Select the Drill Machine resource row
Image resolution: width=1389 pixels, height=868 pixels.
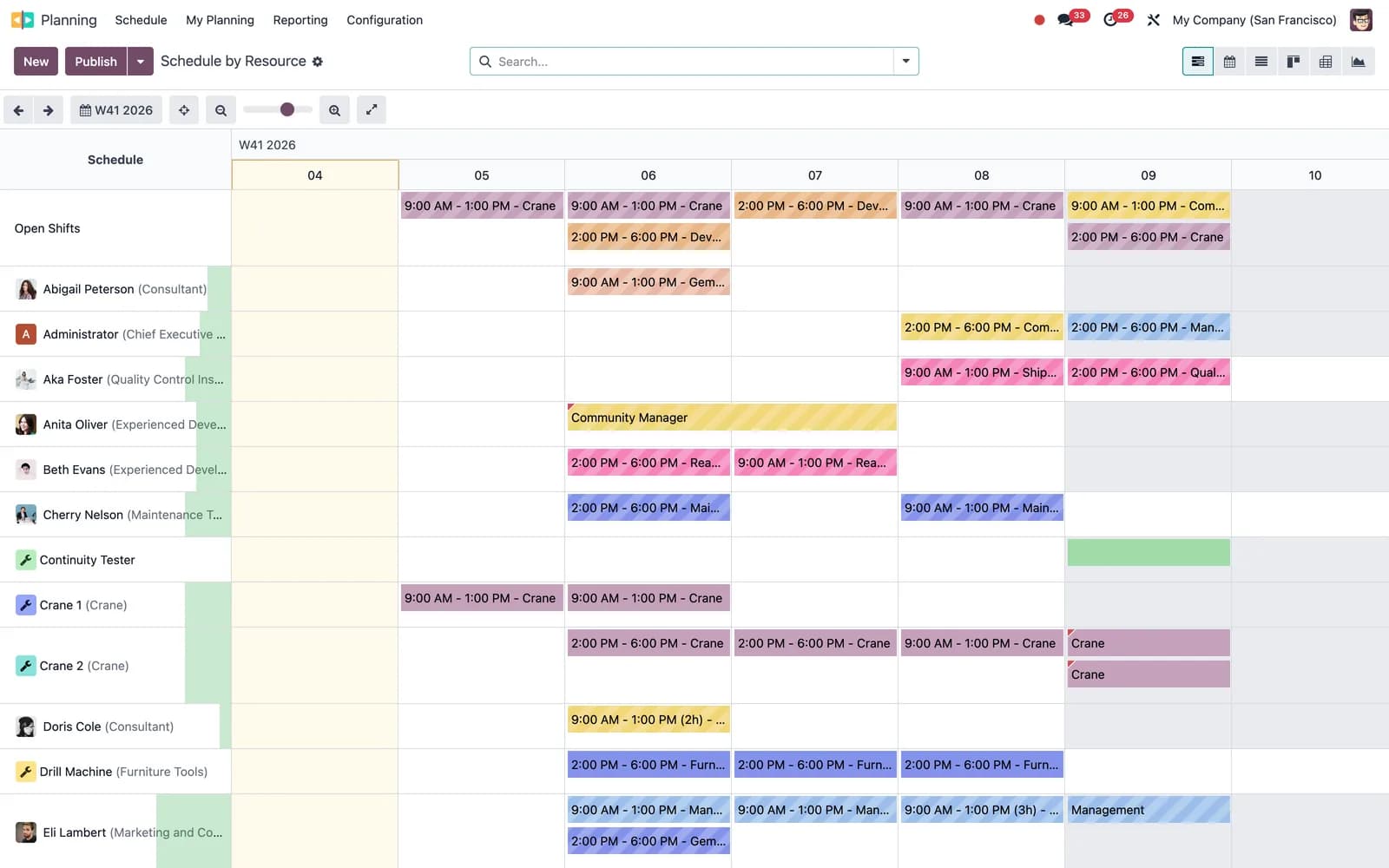(115, 772)
